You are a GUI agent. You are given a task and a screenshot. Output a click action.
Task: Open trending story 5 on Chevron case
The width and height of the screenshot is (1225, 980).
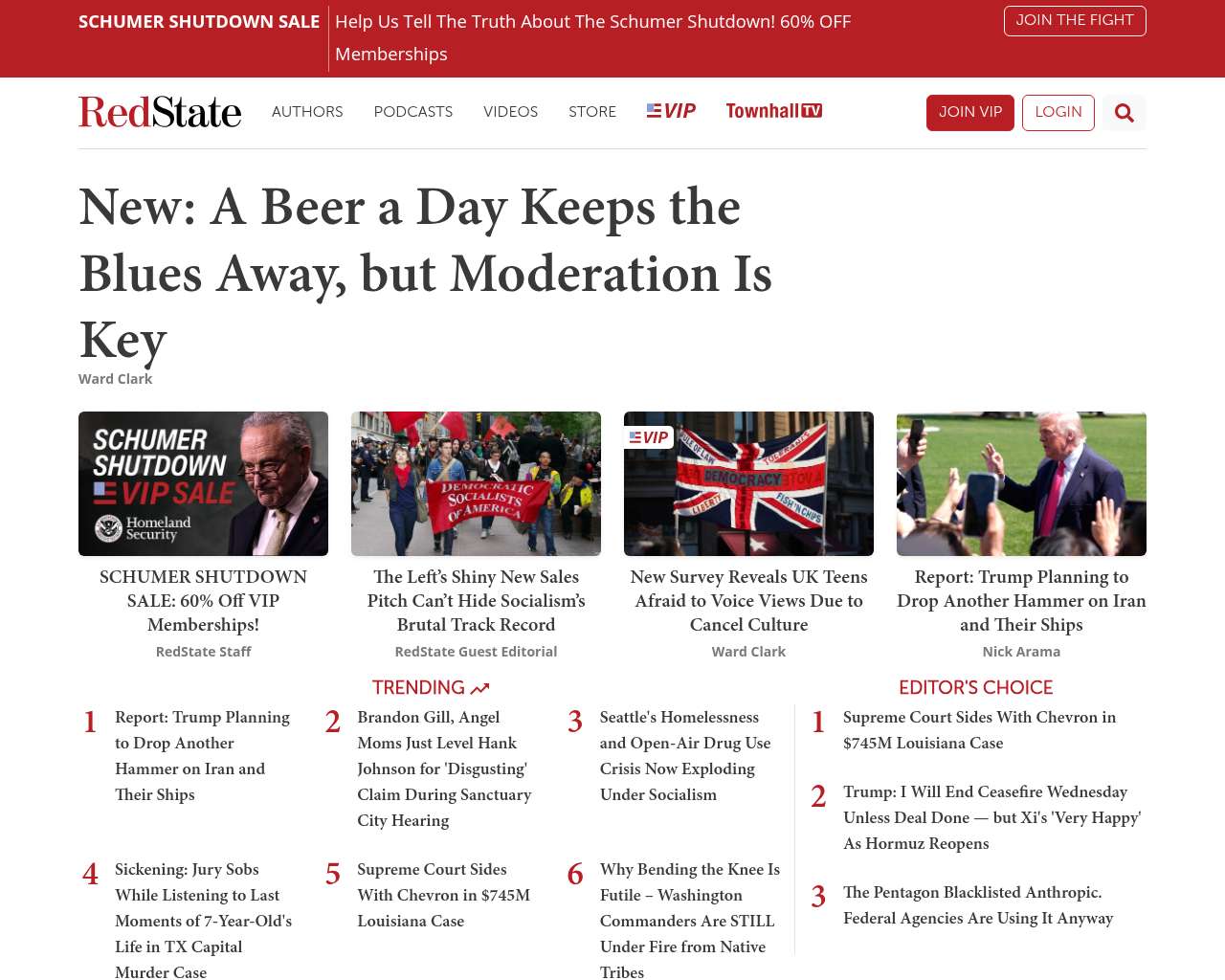(x=444, y=895)
